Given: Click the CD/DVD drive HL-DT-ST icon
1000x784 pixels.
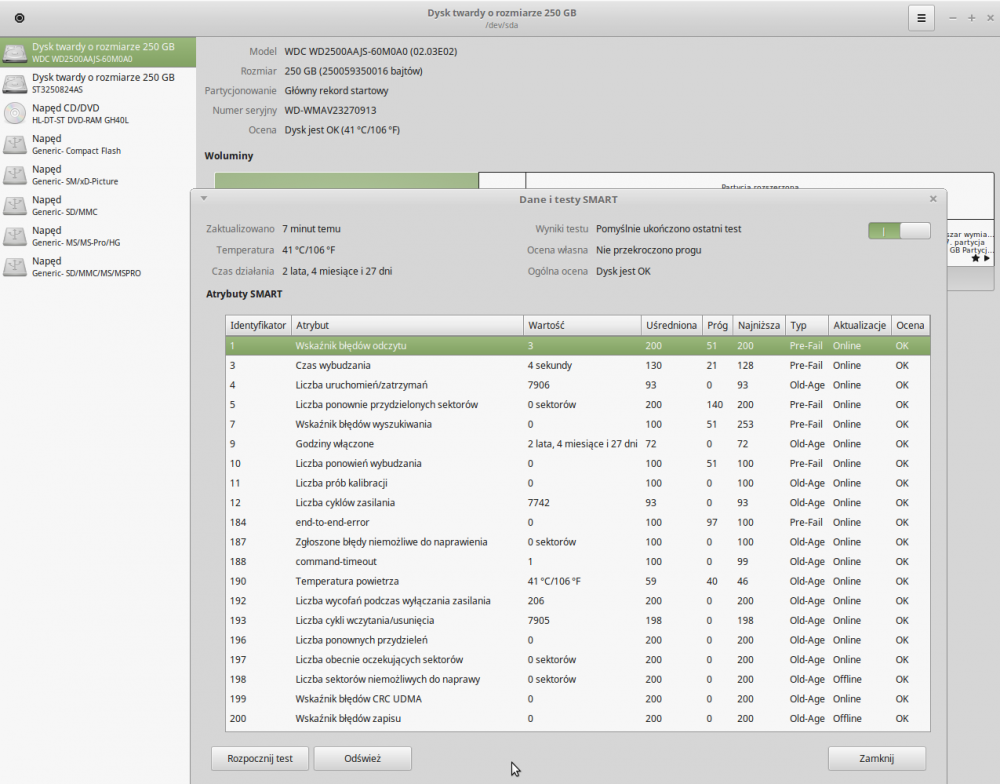Looking at the screenshot, I should pyautogui.click(x=15, y=113).
